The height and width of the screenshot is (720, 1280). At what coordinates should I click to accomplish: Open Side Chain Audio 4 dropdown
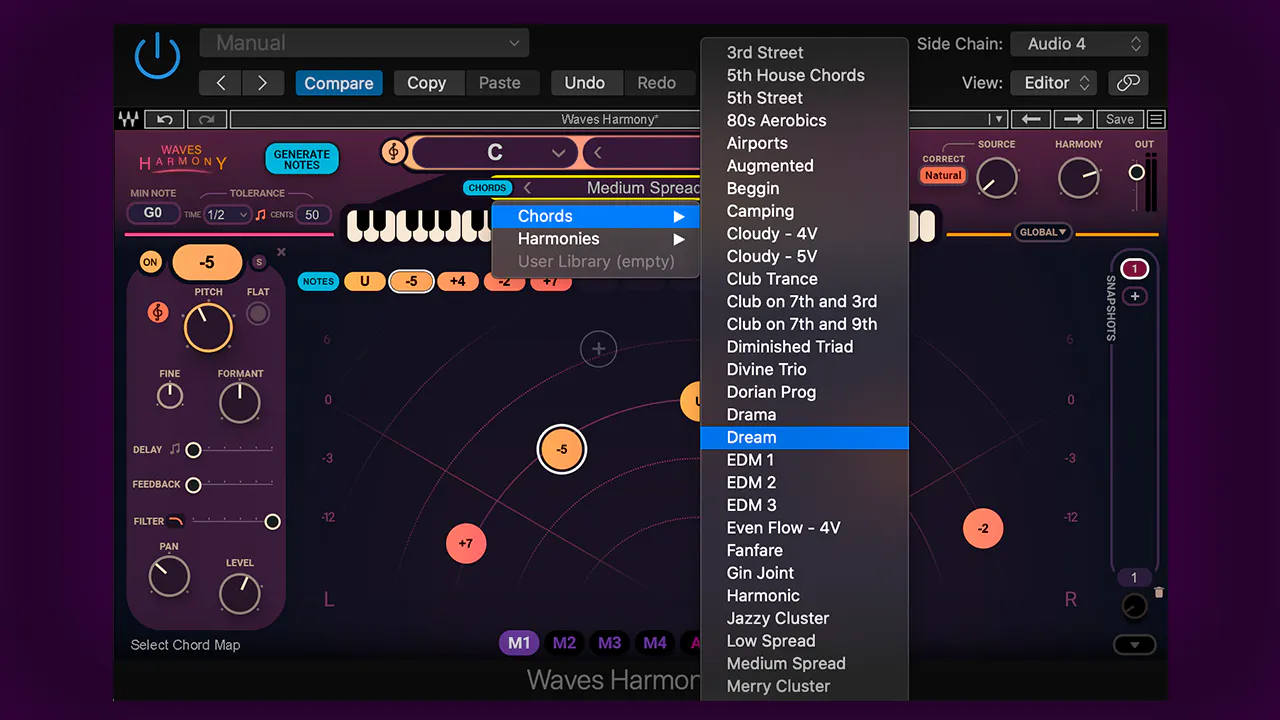(x=1080, y=44)
